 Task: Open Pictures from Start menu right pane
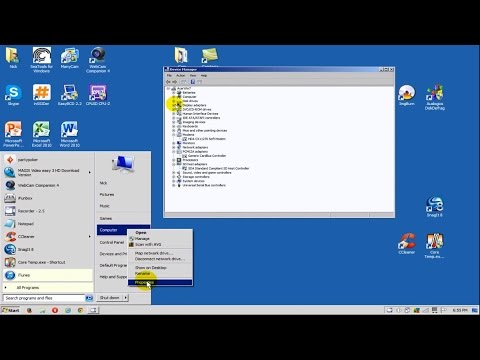107,194
